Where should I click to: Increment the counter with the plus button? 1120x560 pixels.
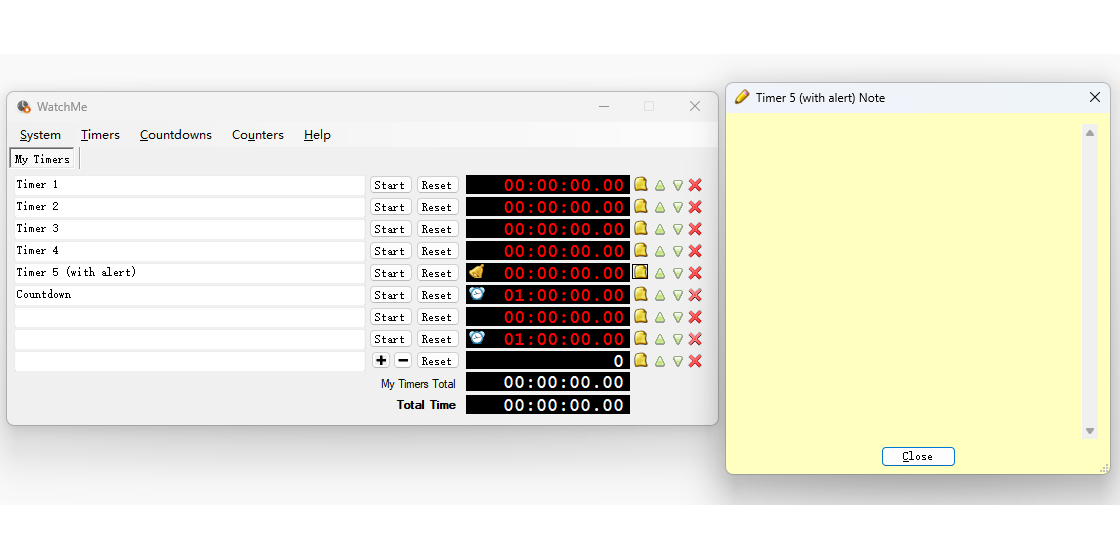click(x=381, y=360)
